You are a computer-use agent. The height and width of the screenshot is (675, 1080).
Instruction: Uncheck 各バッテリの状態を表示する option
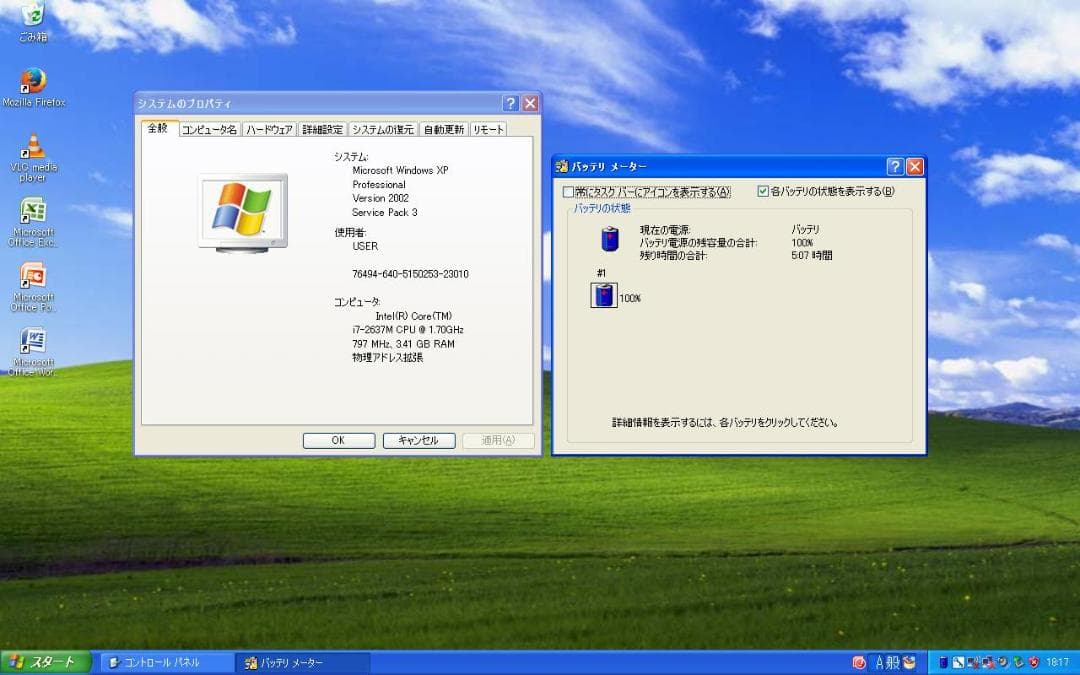762,191
